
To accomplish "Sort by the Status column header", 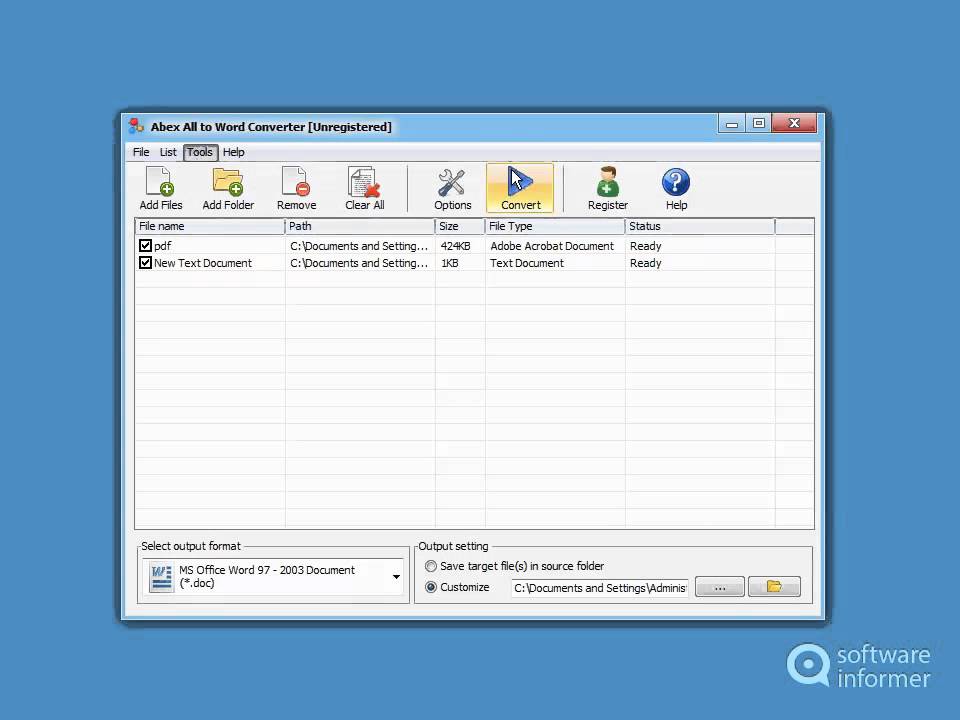I will pyautogui.click(x=700, y=226).
